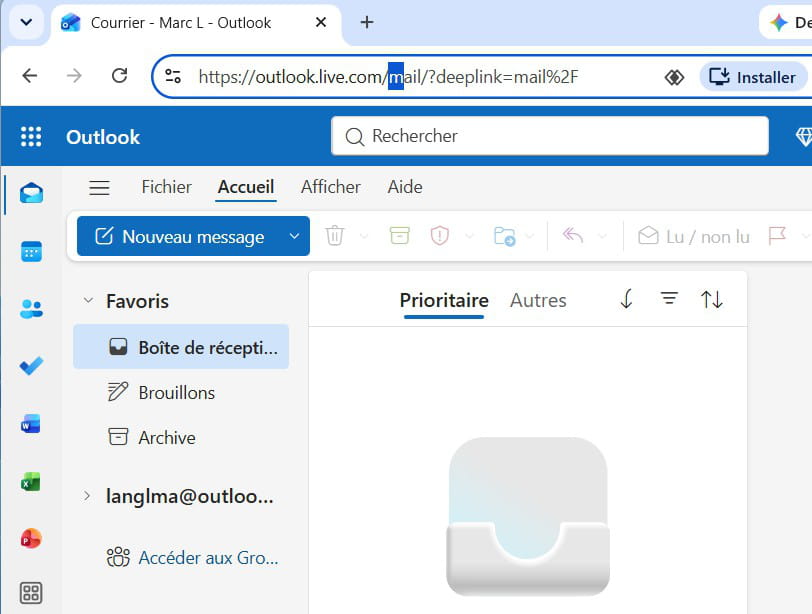Expand the Nouveau message dropdown arrow
This screenshot has height=614, width=812.
pos(294,236)
